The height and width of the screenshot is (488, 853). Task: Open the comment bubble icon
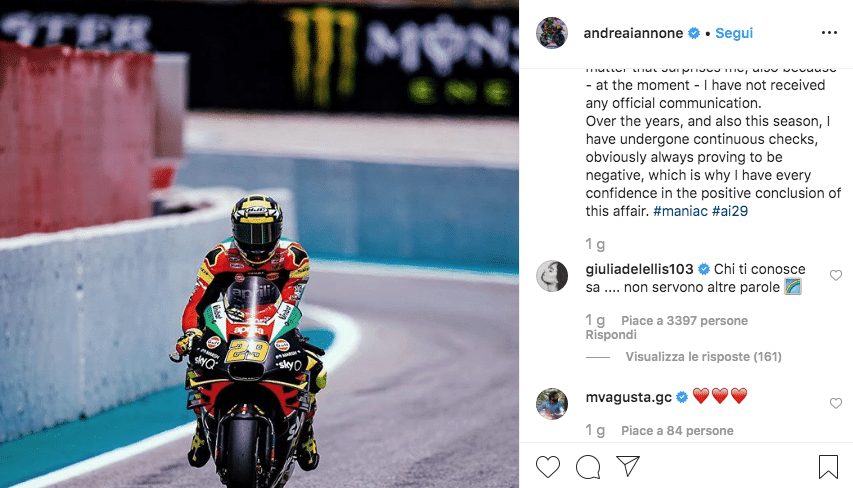coord(588,467)
